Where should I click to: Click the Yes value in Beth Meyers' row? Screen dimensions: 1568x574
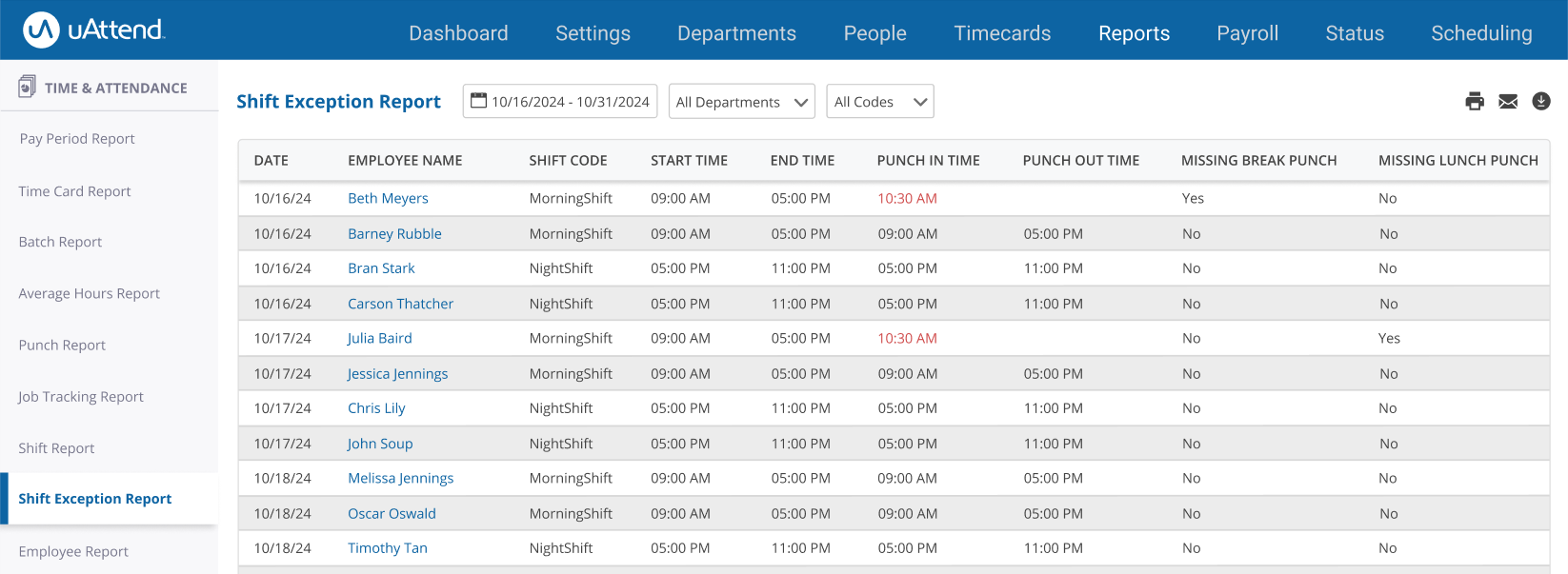(x=1193, y=198)
